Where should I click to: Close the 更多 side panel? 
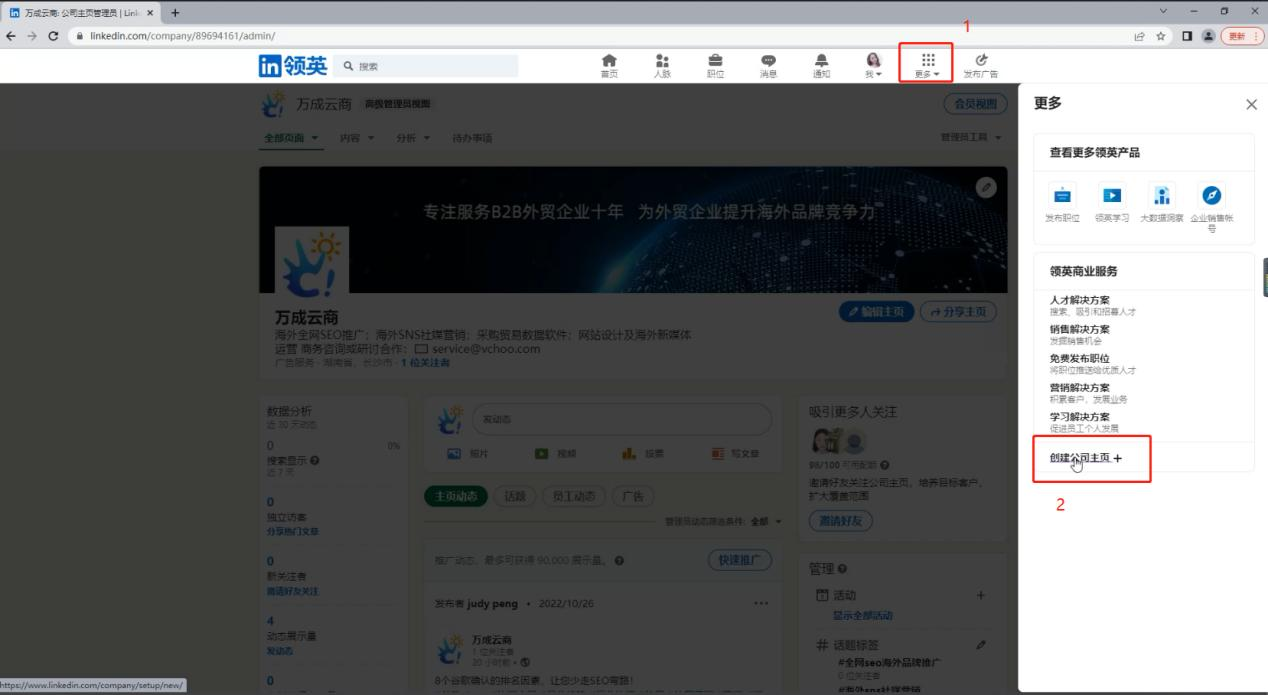1251,104
